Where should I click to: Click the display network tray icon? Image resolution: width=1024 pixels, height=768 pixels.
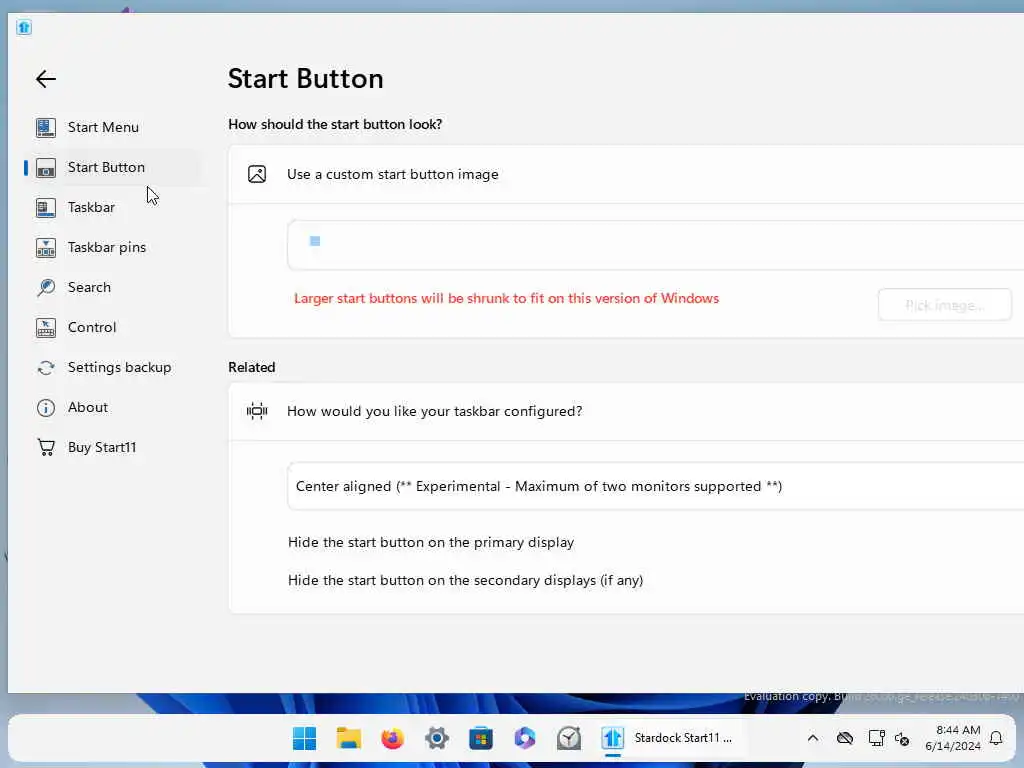tap(876, 739)
